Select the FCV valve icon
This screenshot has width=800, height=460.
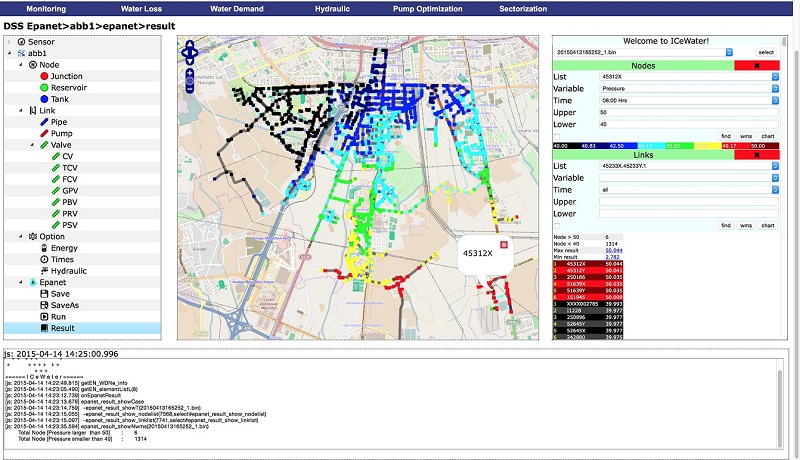(x=56, y=179)
